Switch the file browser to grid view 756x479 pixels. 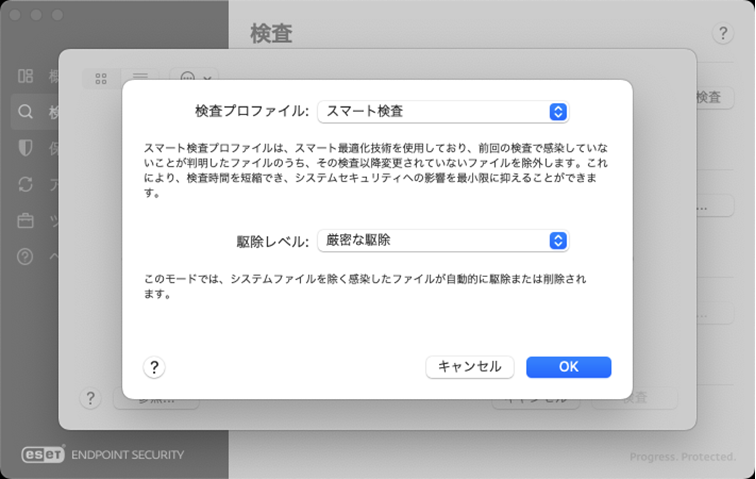tap(101, 79)
